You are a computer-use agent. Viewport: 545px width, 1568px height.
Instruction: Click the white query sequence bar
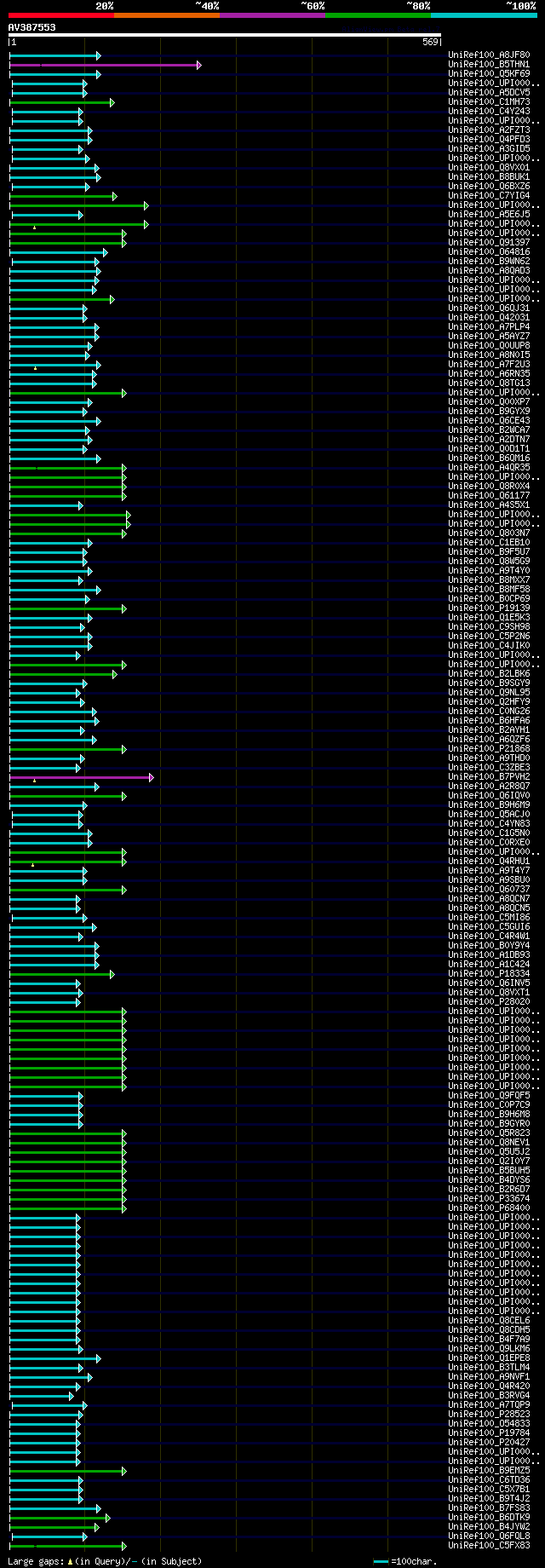pyautogui.click(x=225, y=35)
